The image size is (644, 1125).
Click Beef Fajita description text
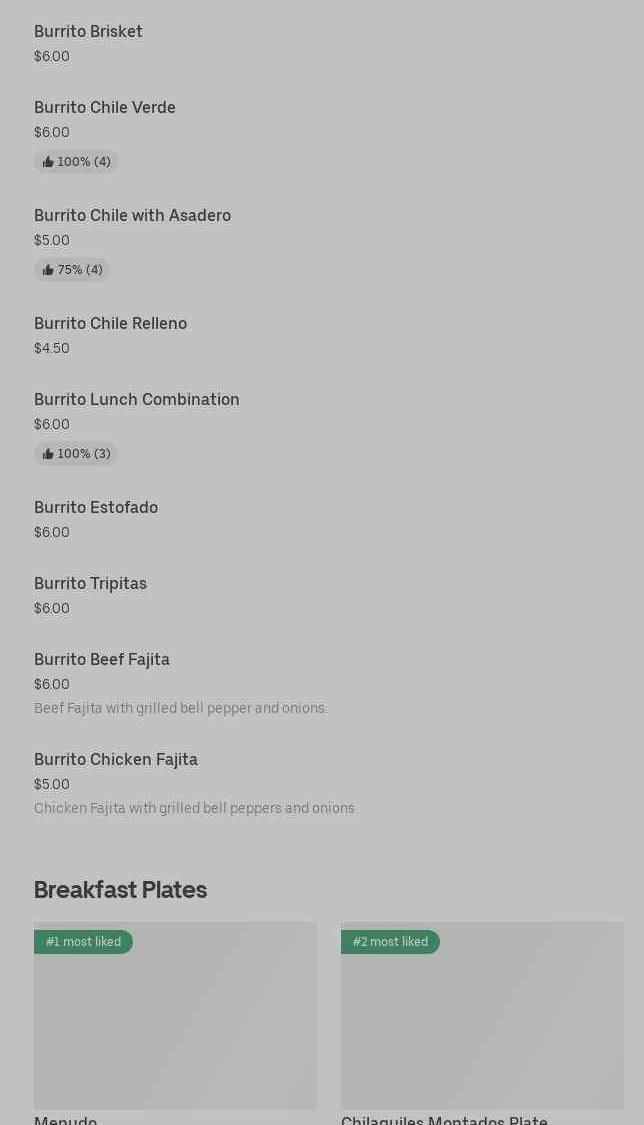click(x=180, y=709)
